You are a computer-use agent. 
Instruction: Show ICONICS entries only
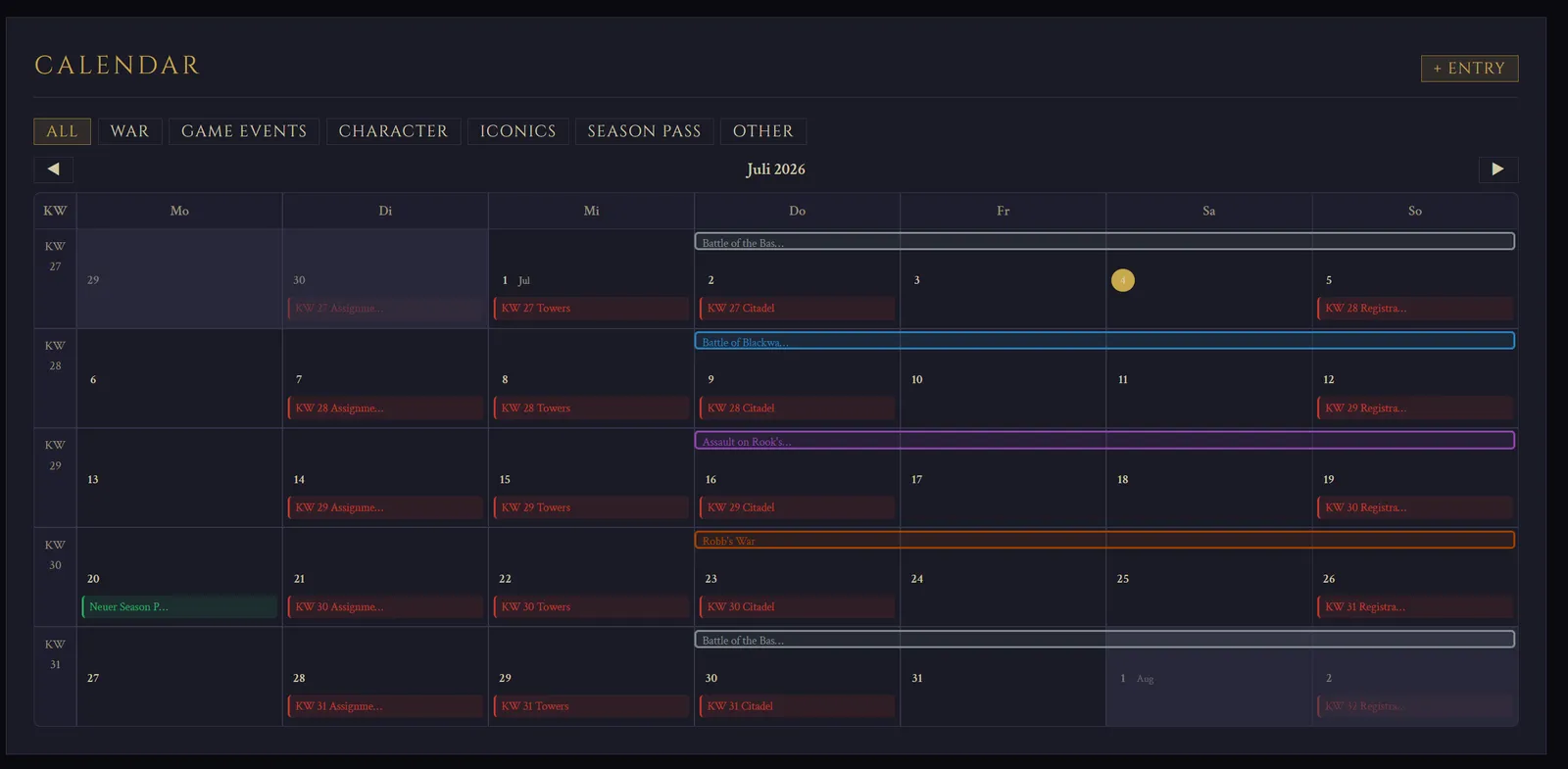pyautogui.click(x=517, y=131)
